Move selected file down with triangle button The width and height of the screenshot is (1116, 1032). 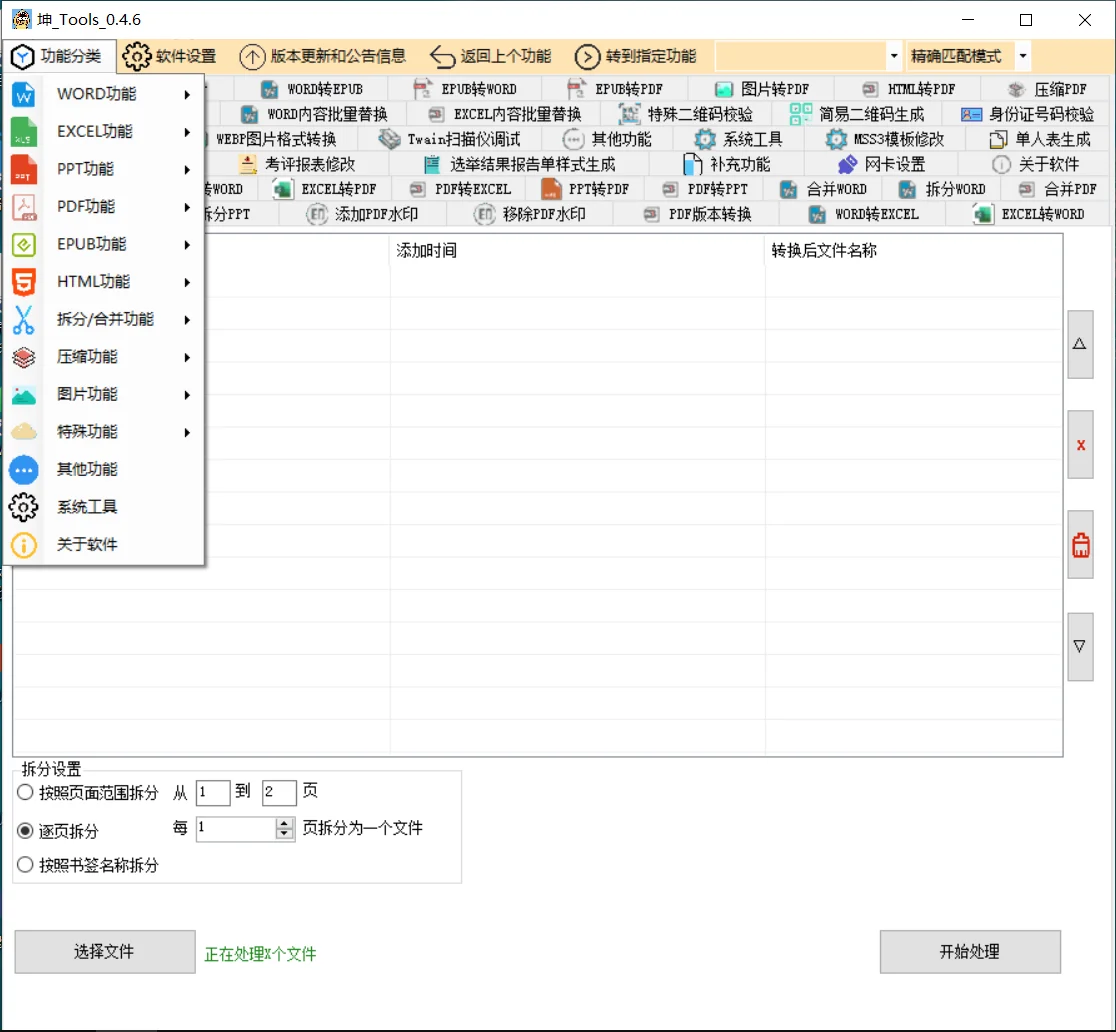[x=1080, y=647]
